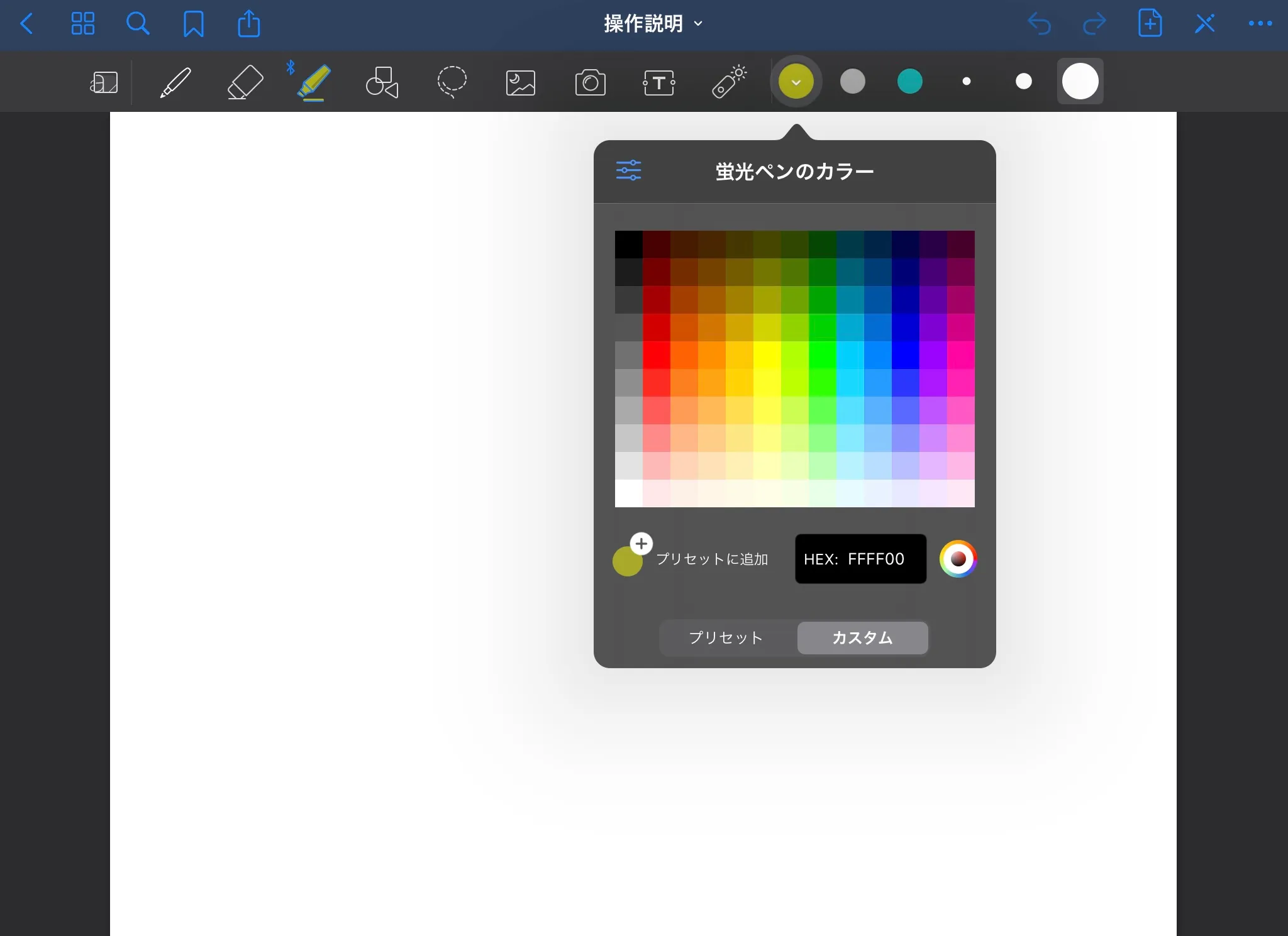The image size is (1288, 936).
Task: Select the Eraser tool
Action: [245, 82]
